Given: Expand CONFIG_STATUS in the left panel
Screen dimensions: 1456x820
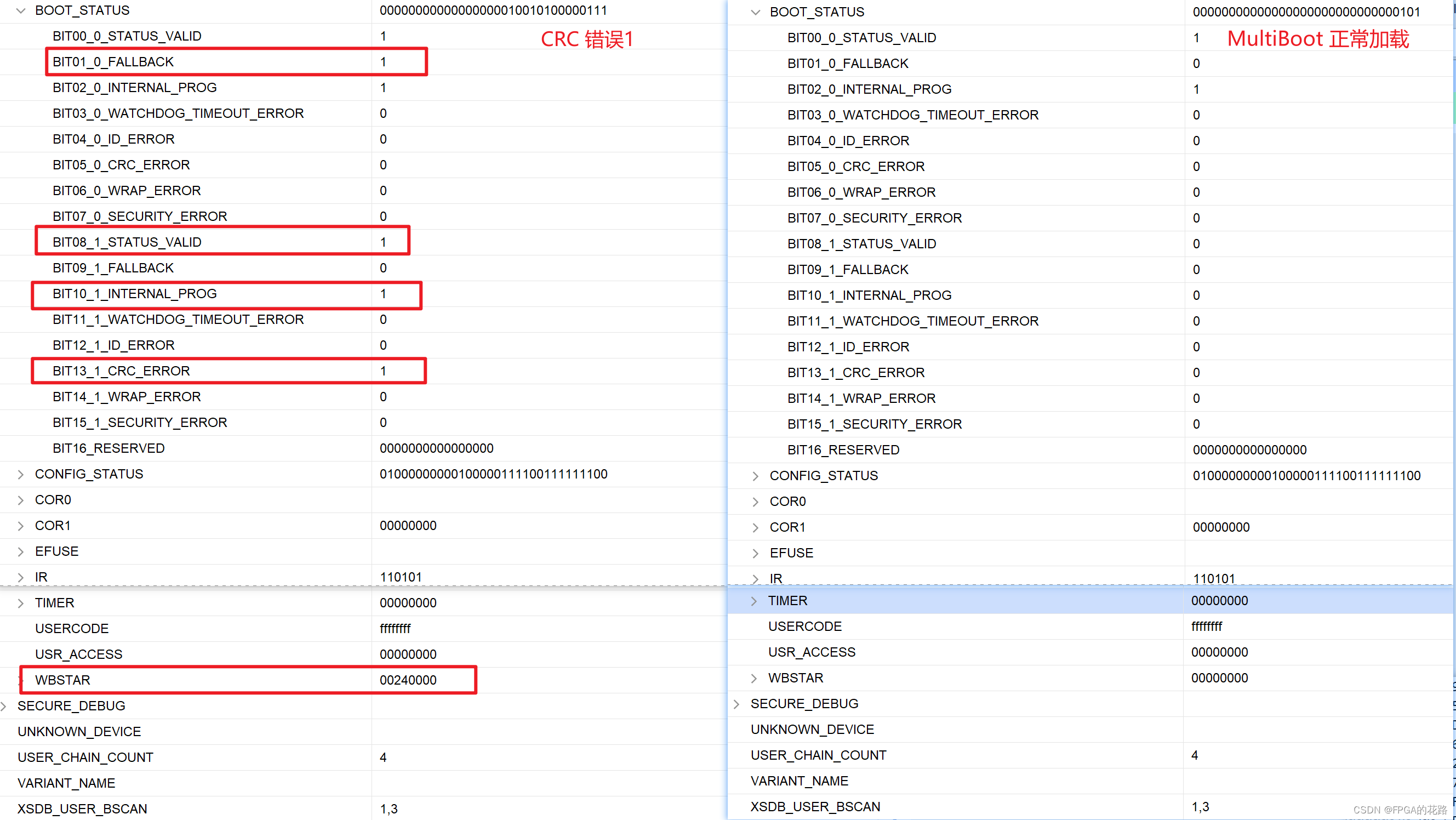Looking at the screenshot, I should tap(21, 475).
